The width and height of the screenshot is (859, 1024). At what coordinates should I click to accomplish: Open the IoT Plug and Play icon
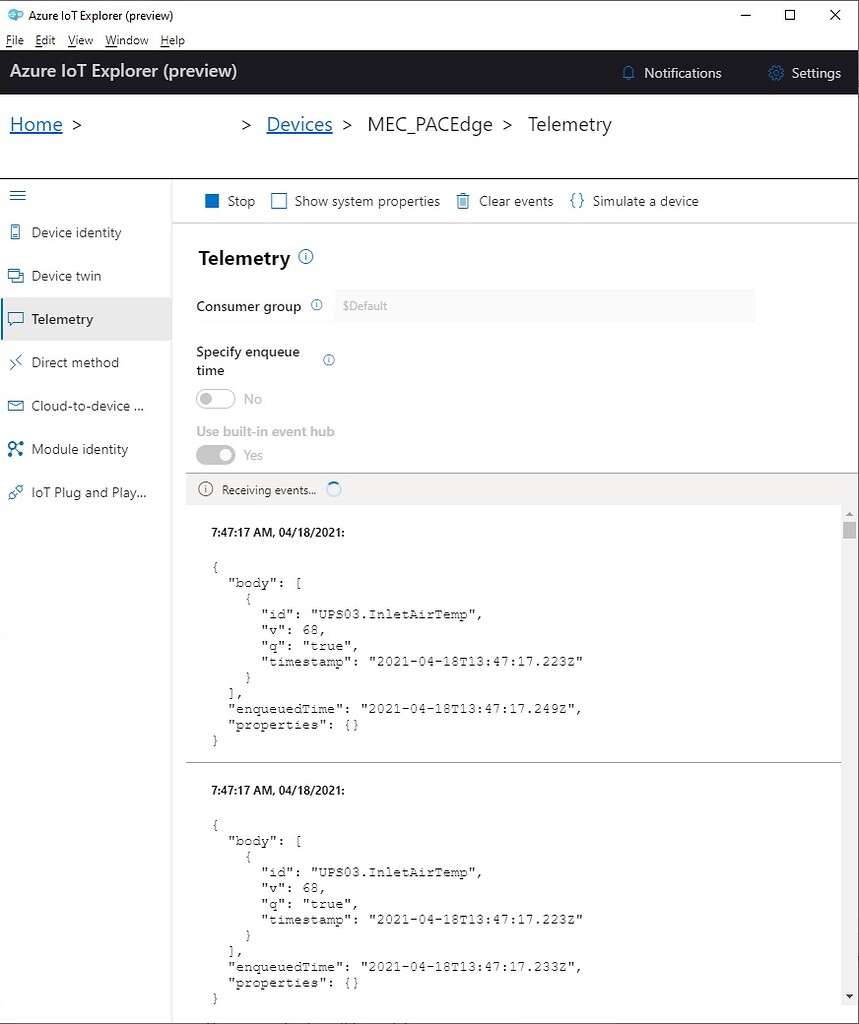click(x=15, y=492)
